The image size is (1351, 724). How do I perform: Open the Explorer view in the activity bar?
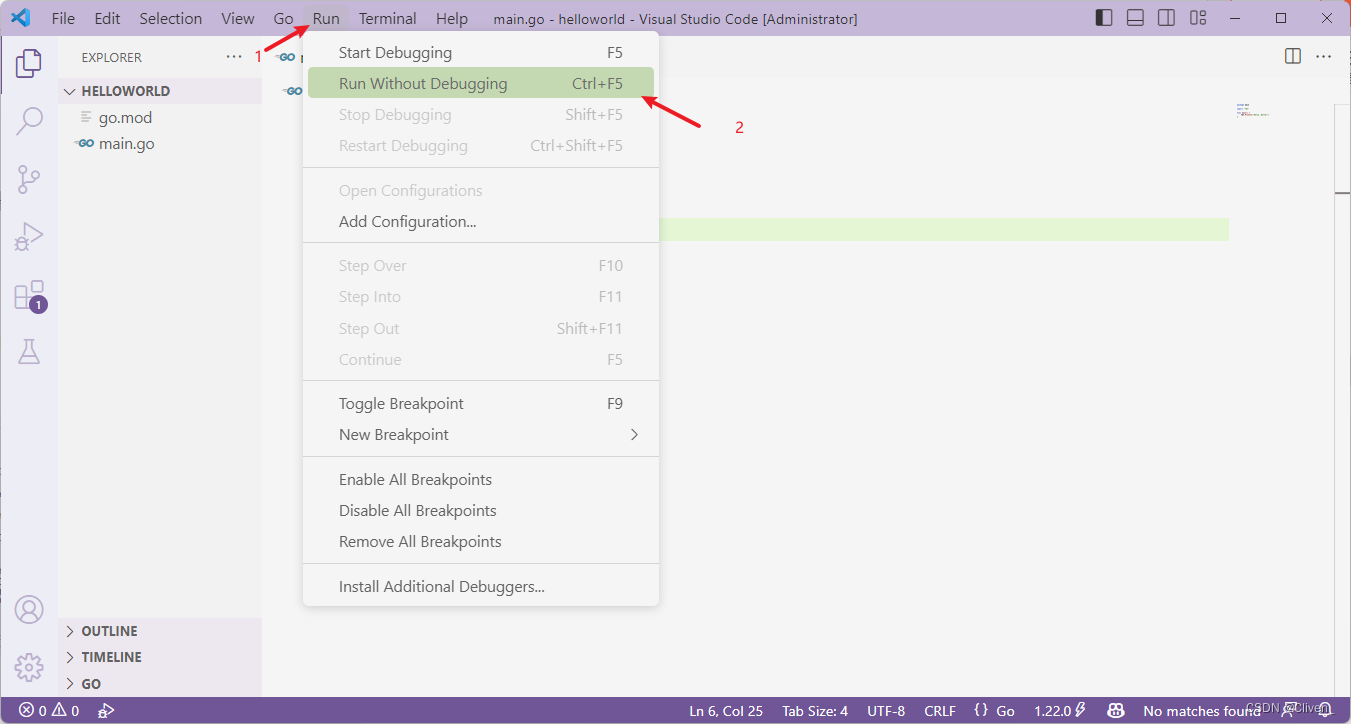coord(29,63)
